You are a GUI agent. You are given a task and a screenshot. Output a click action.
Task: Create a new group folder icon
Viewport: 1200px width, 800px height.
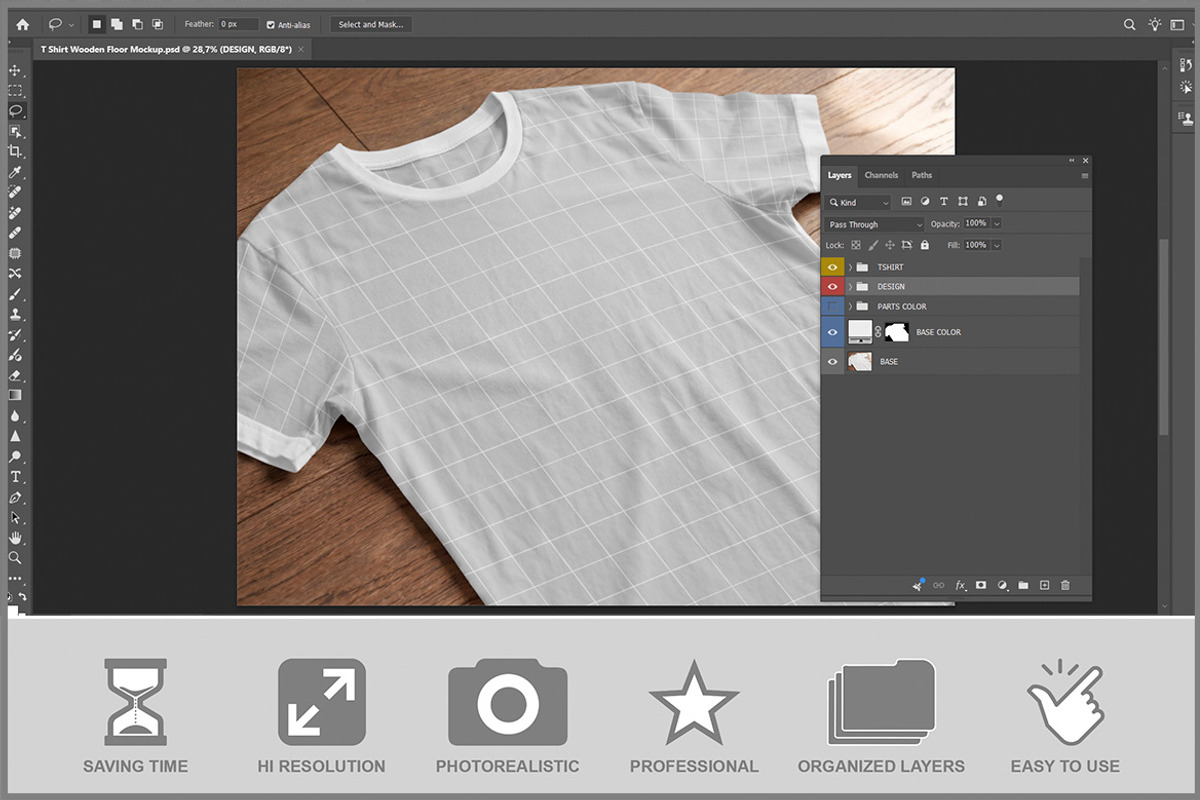(x=1023, y=585)
